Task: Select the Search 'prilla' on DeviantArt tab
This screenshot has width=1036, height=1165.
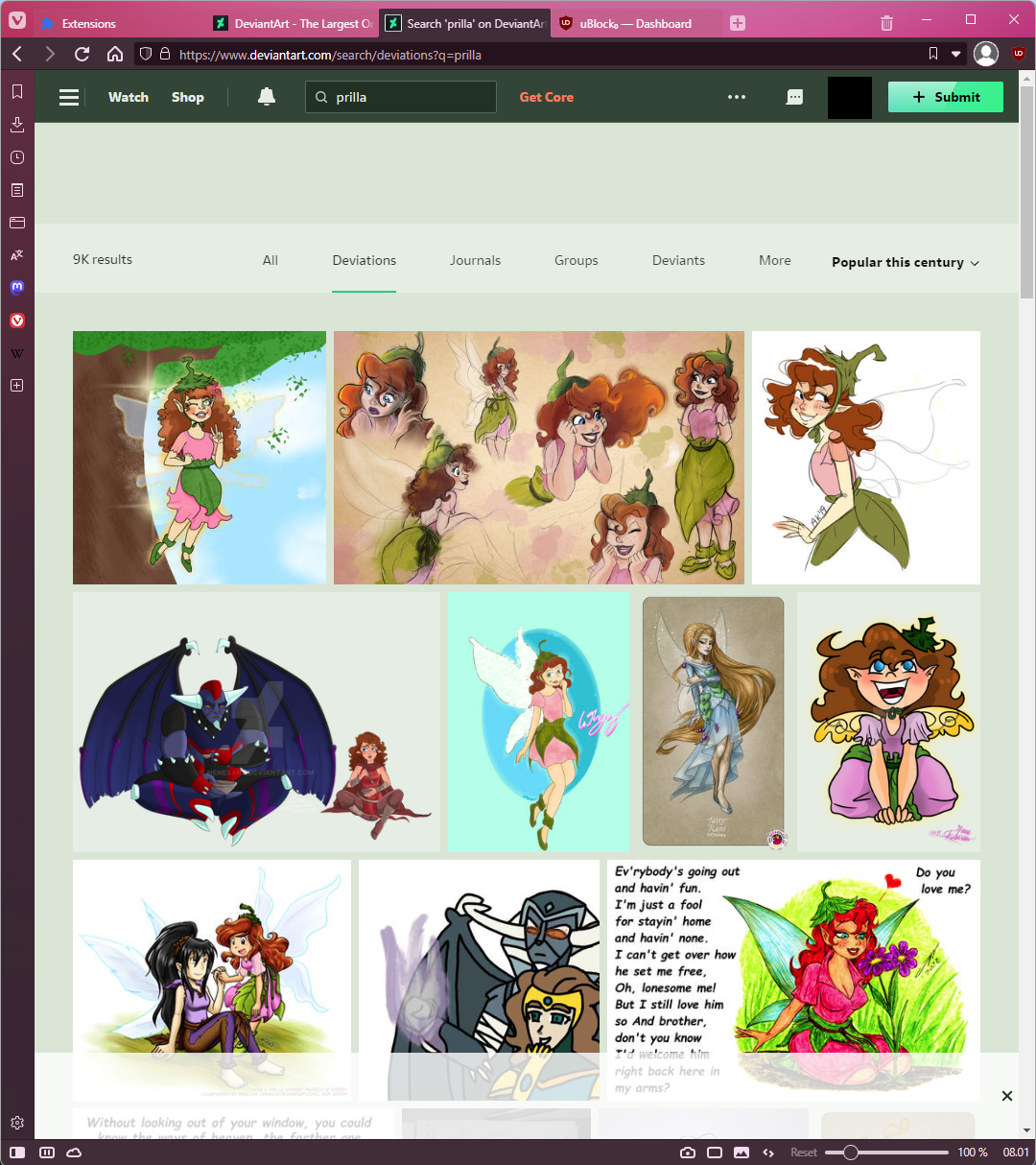Action: [x=464, y=23]
